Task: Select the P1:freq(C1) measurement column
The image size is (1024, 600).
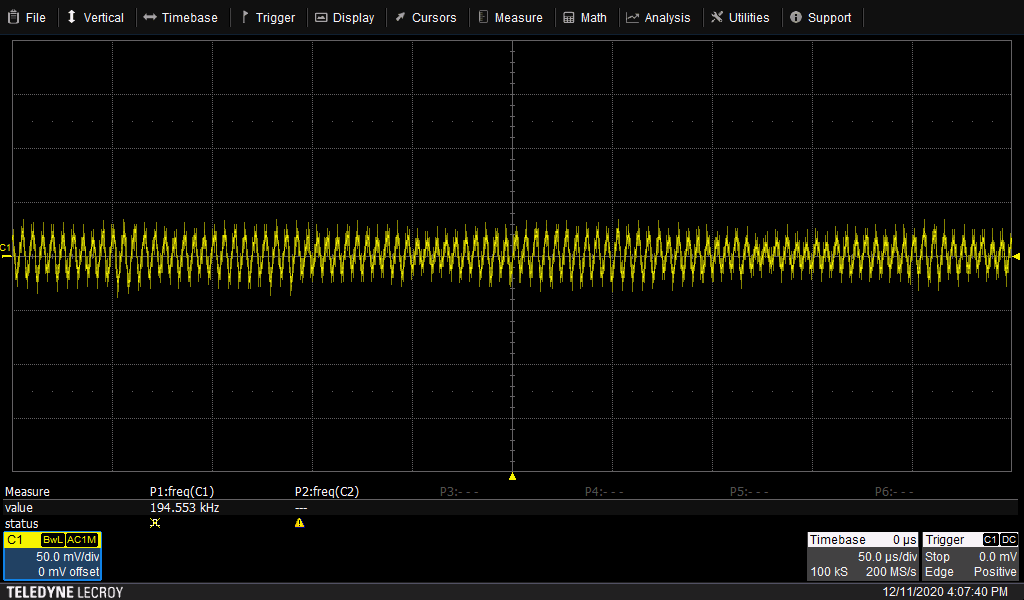Action: 183,492
